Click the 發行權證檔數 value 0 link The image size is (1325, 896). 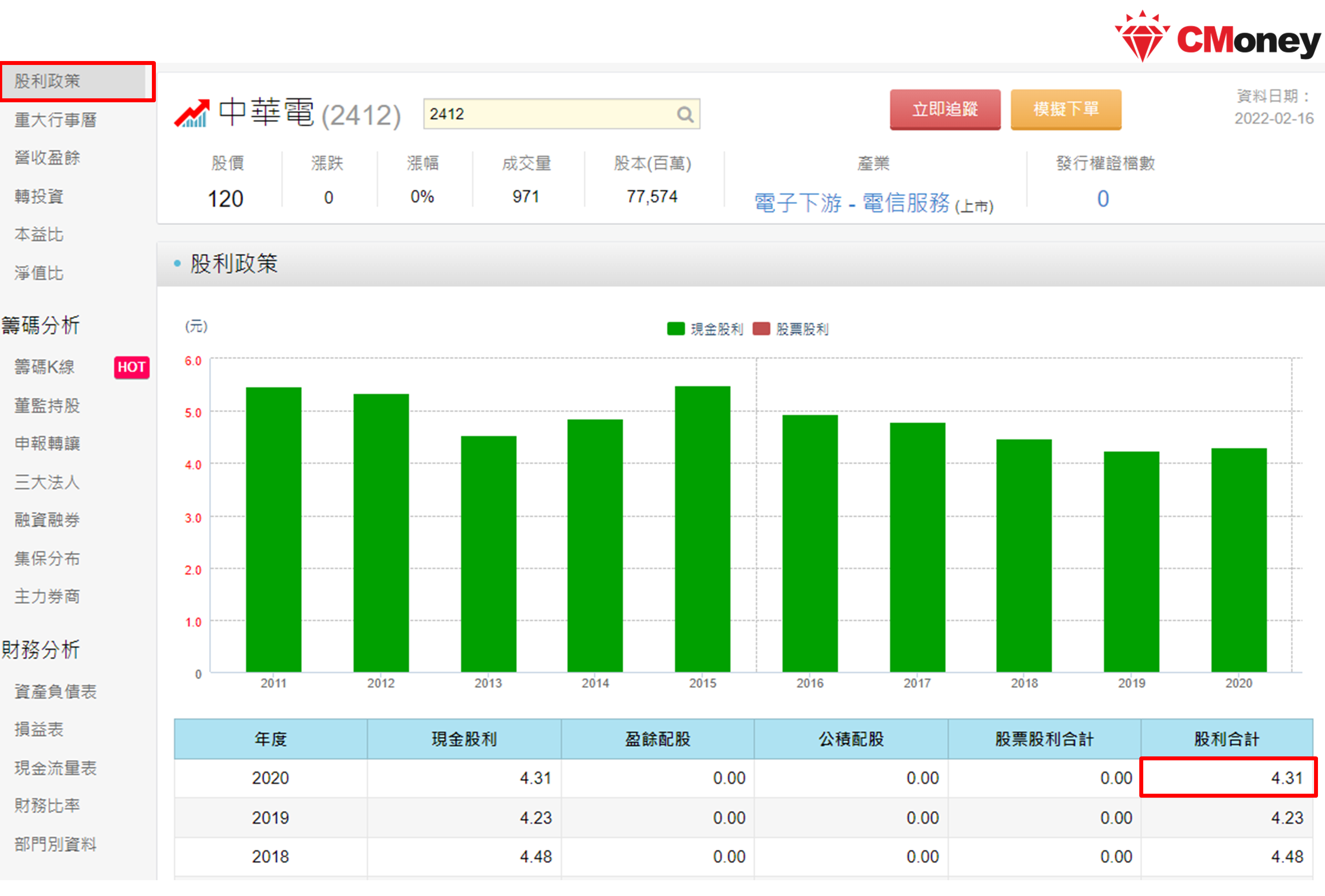(1103, 199)
